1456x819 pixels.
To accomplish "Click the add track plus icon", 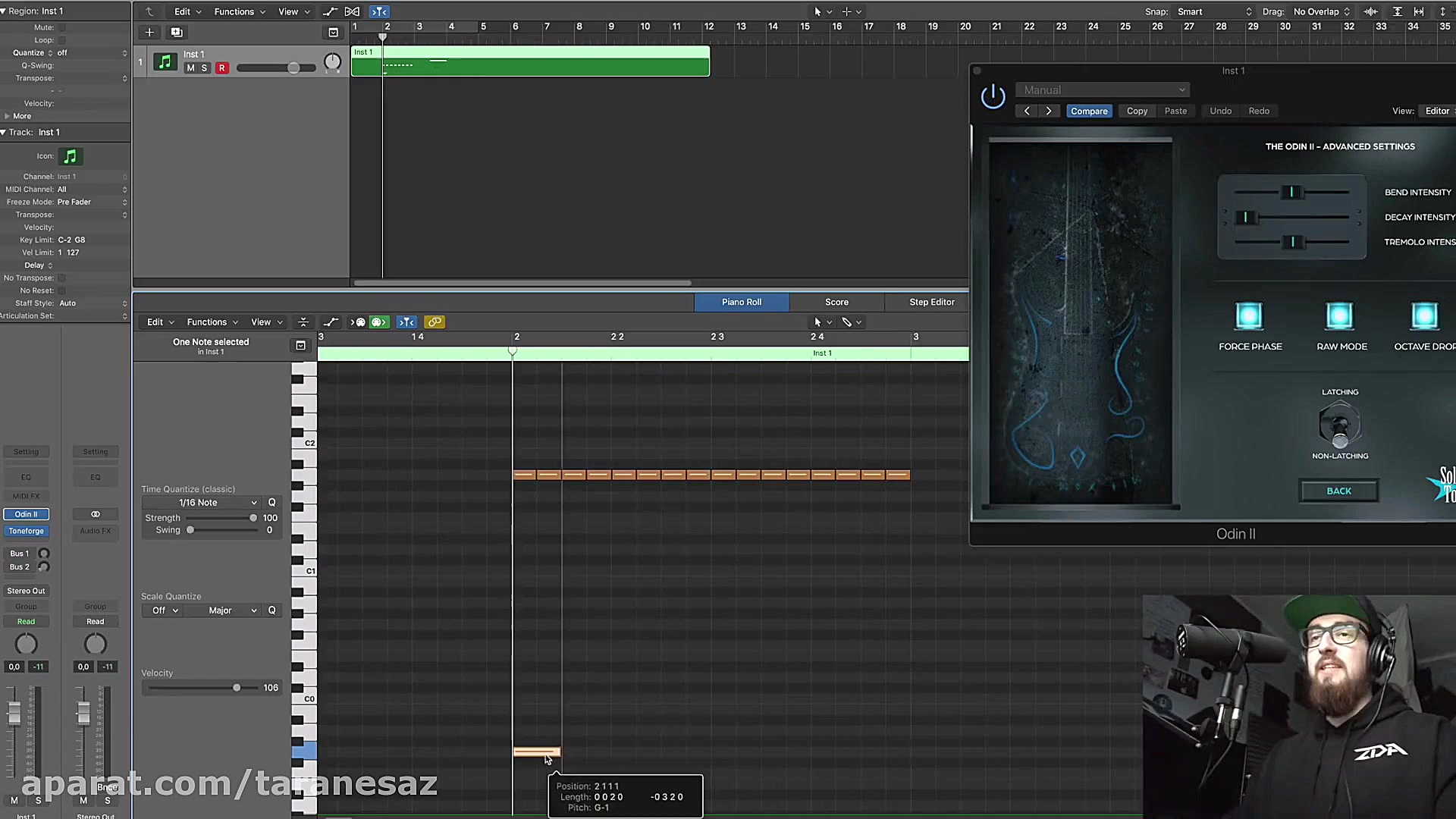I will [x=149, y=33].
